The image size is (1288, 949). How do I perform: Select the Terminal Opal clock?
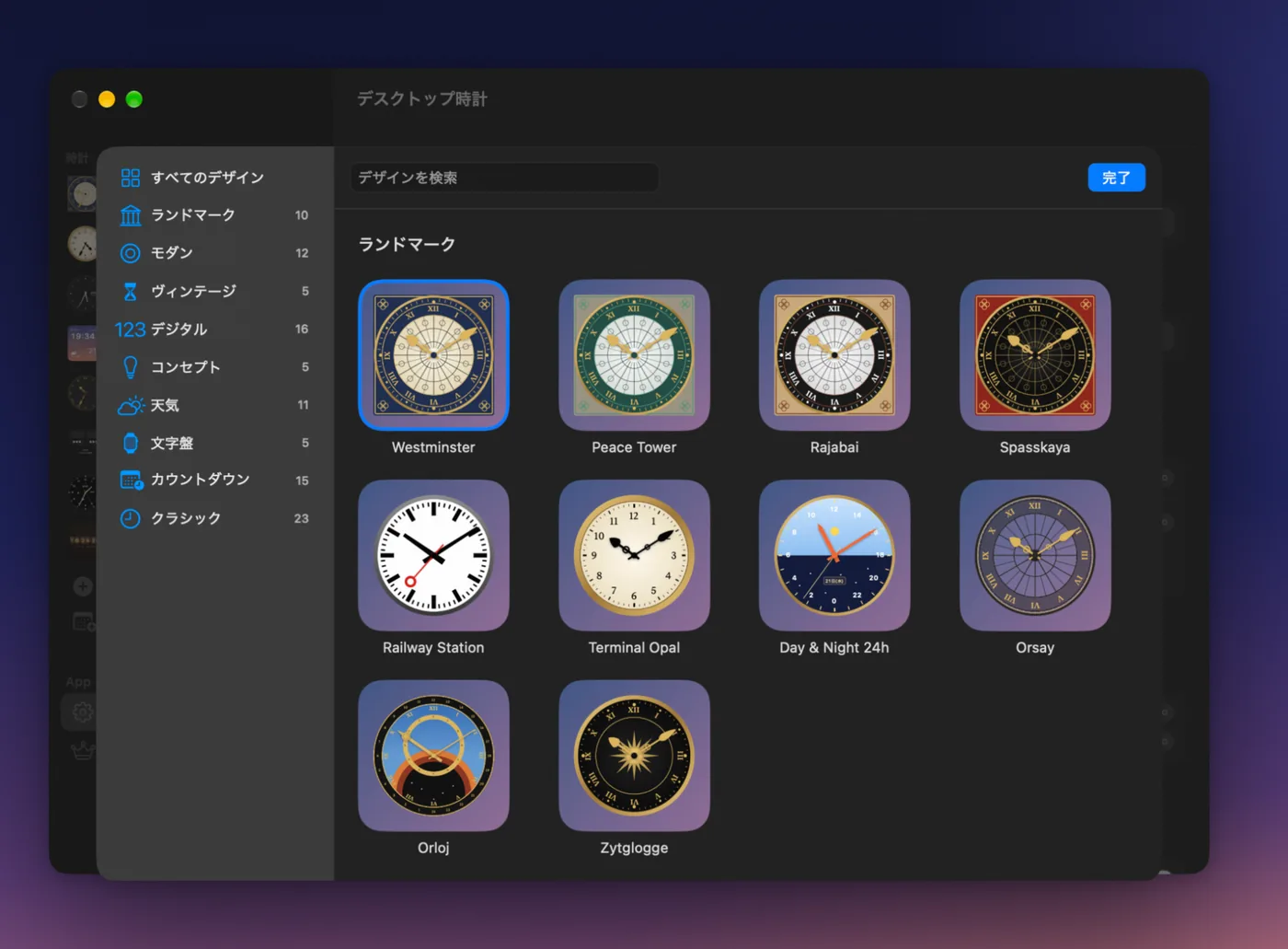[634, 555]
